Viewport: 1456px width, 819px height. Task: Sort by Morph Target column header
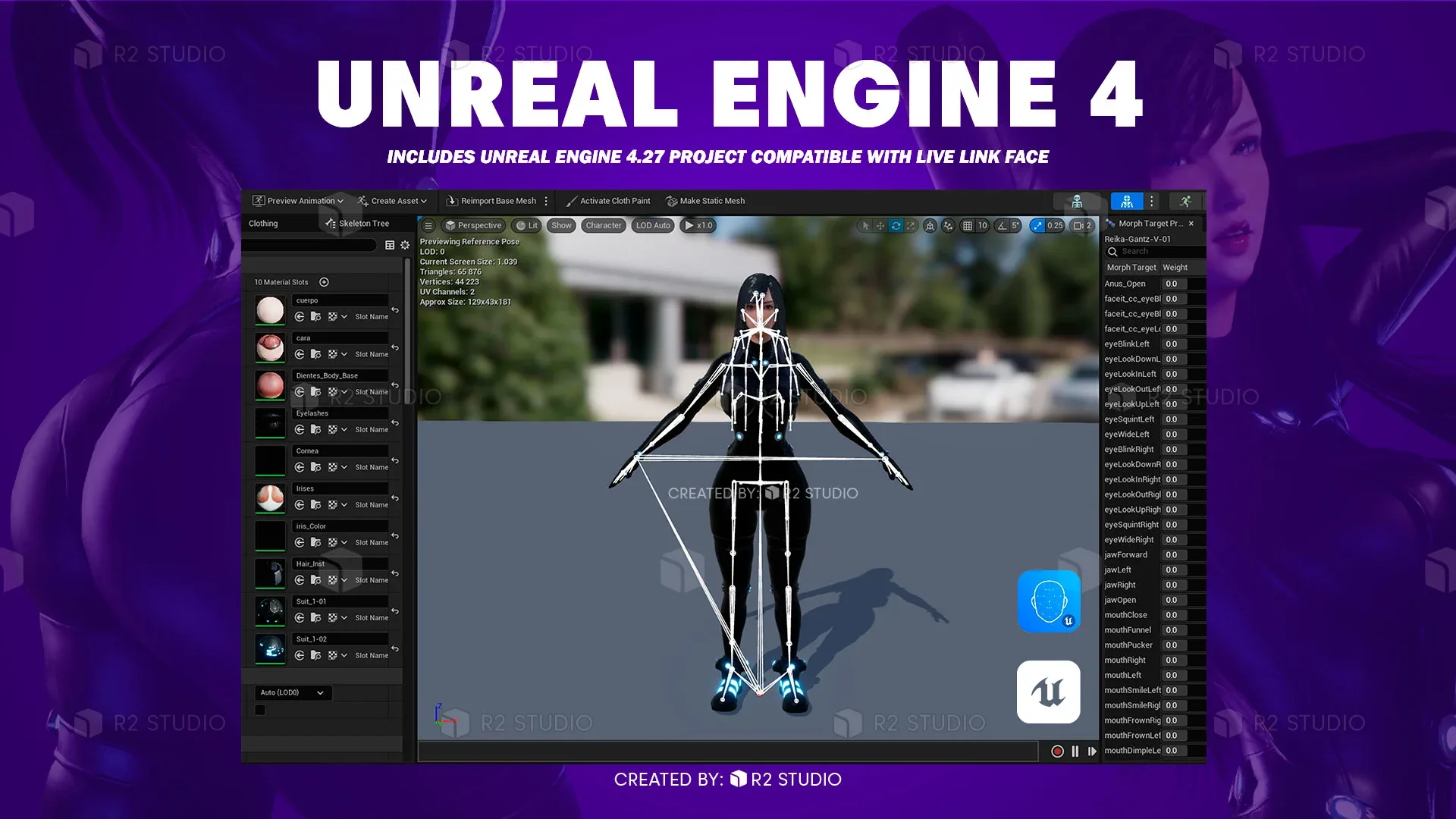(1131, 268)
